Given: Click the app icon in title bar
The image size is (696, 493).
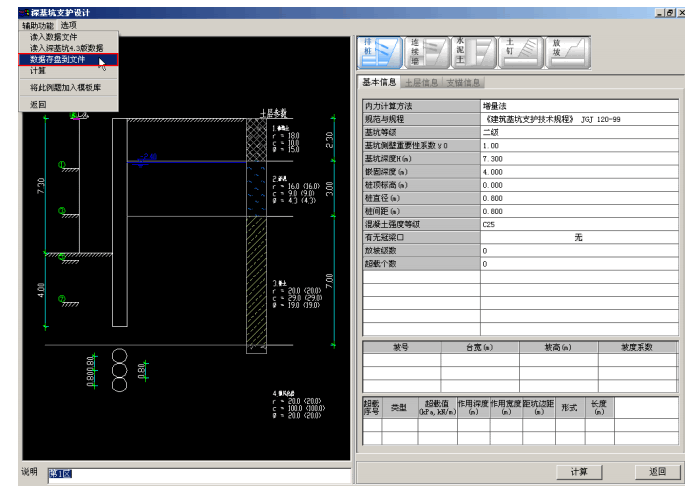Looking at the screenshot, I should pyautogui.click(x=24, y=12).
